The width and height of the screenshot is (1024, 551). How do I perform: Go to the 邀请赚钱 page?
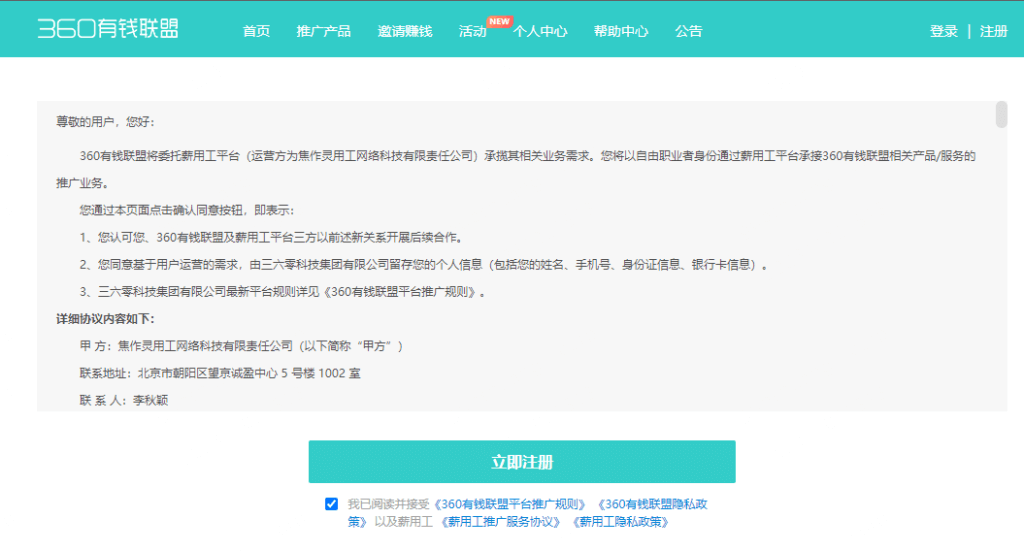[405, 31]
